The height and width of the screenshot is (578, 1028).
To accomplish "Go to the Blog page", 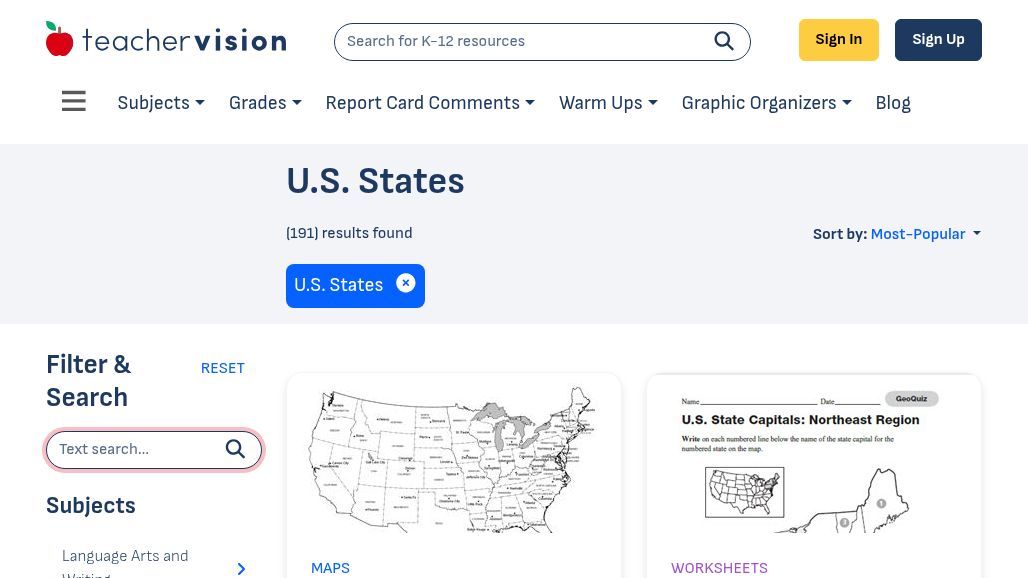I will pyautogui.click(x=893, y=103).
